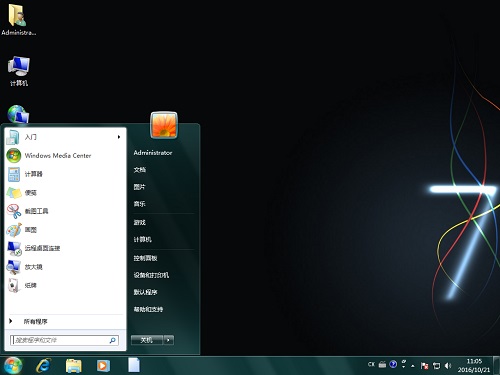Launch the 截图工具 snipping tool
The image size is (500, 375).
[65, 211]
